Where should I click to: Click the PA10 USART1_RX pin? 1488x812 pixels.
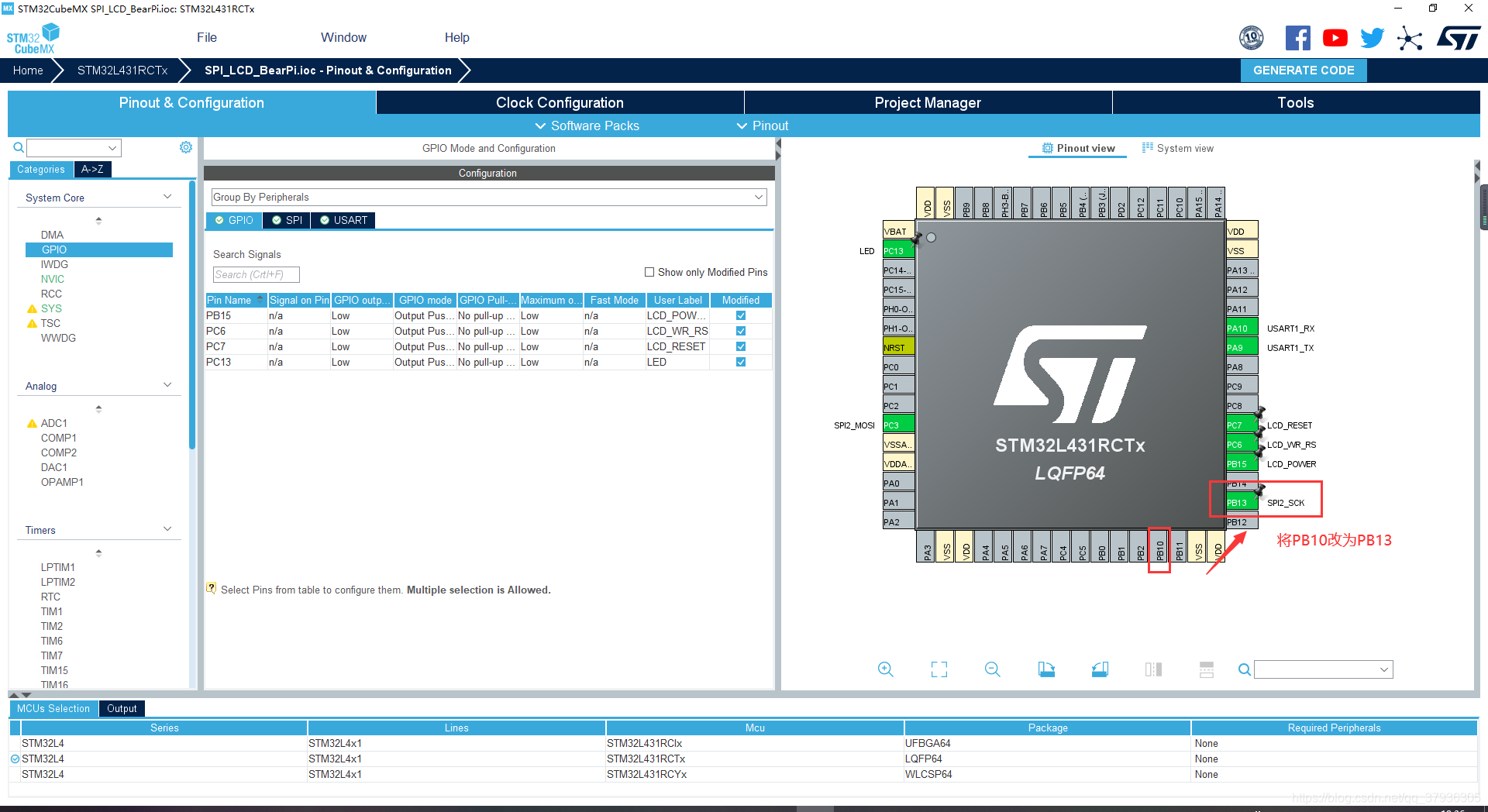tap(1242, 328)
